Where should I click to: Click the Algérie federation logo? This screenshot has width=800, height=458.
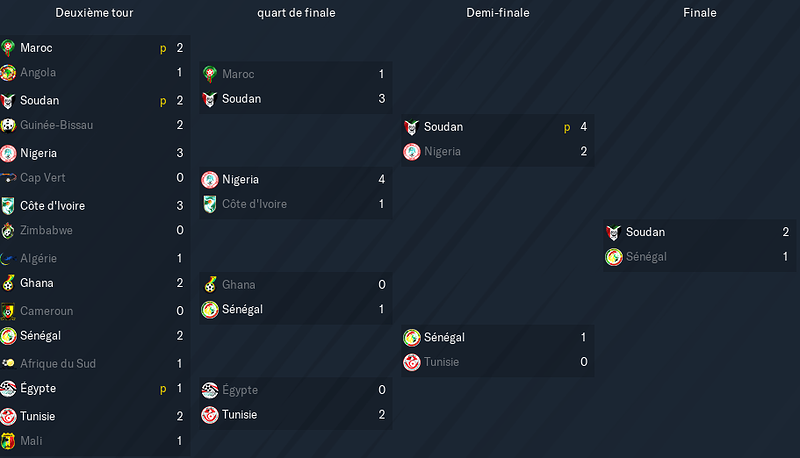click(8, 259)
